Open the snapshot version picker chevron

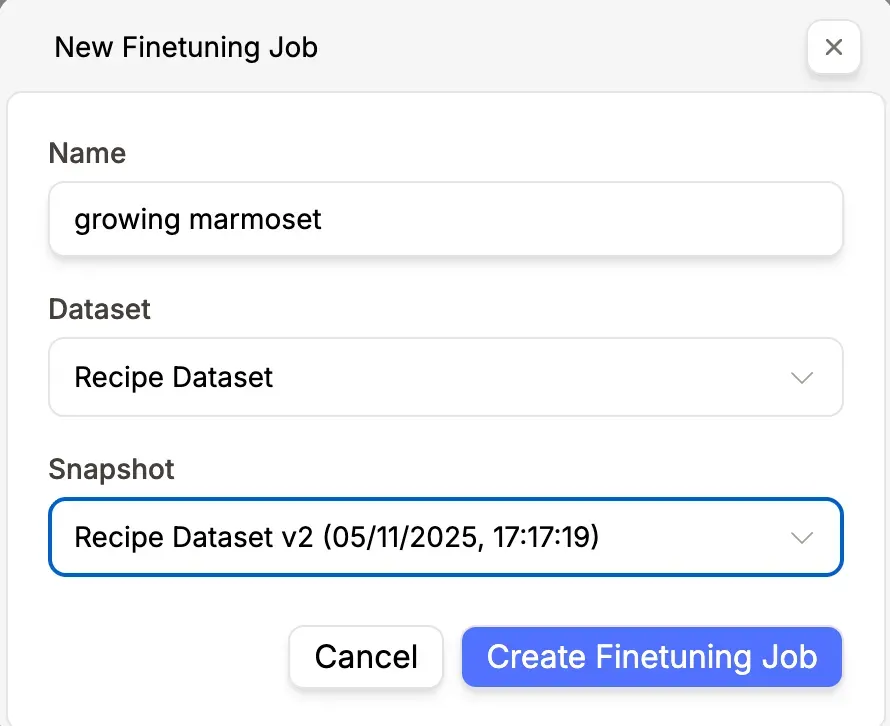(801, 537)
